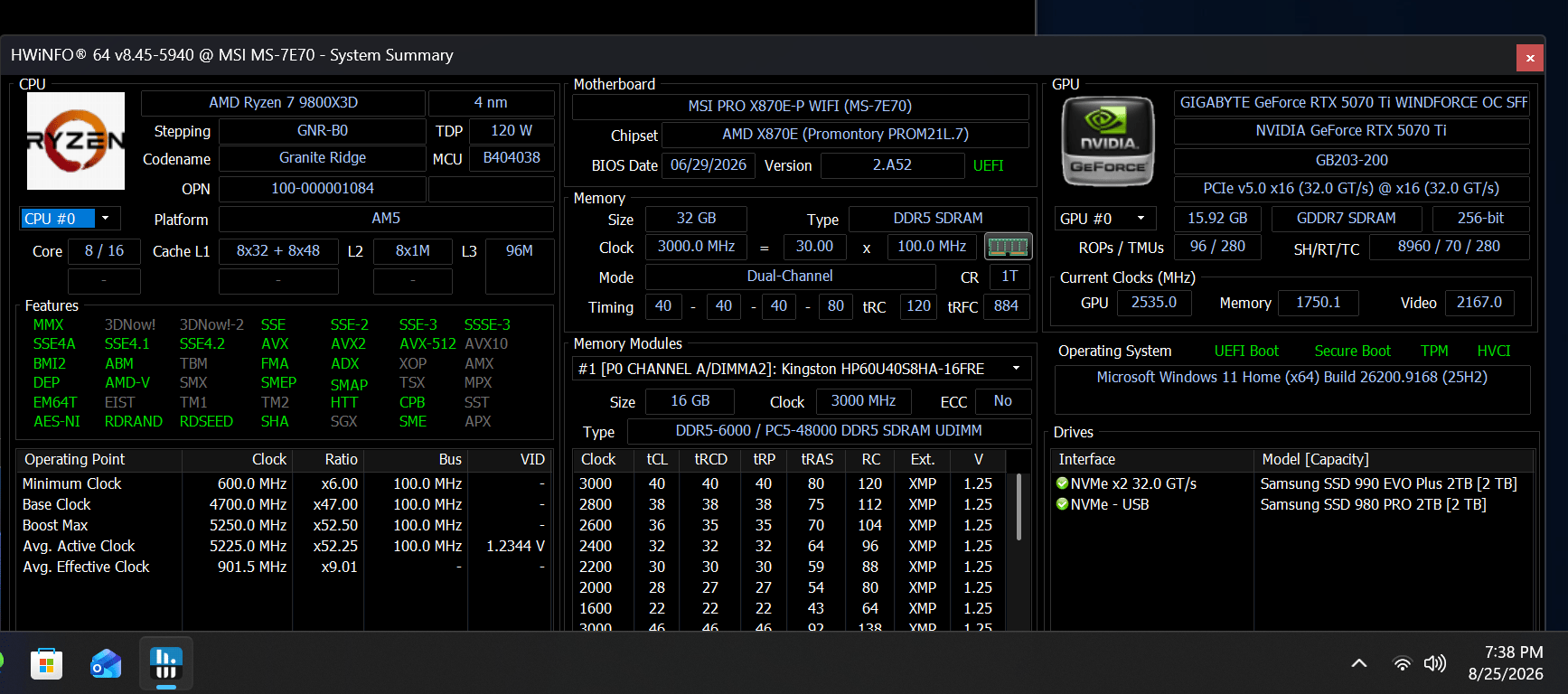Click the green status icon for NVMe - USB drive

(x=1063, y=504)
